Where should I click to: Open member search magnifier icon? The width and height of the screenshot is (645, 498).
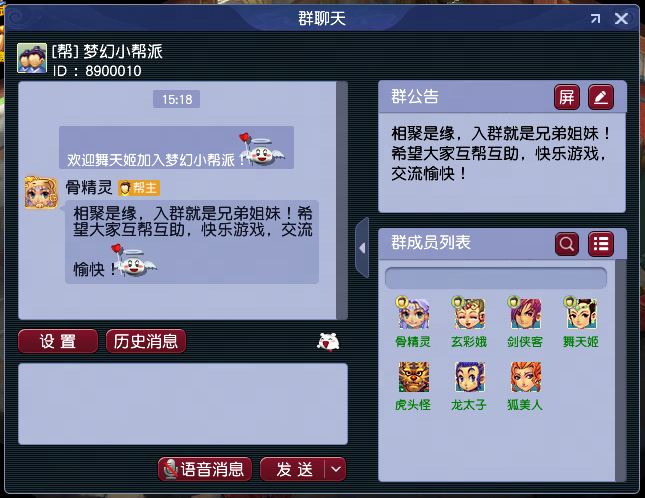567,244
